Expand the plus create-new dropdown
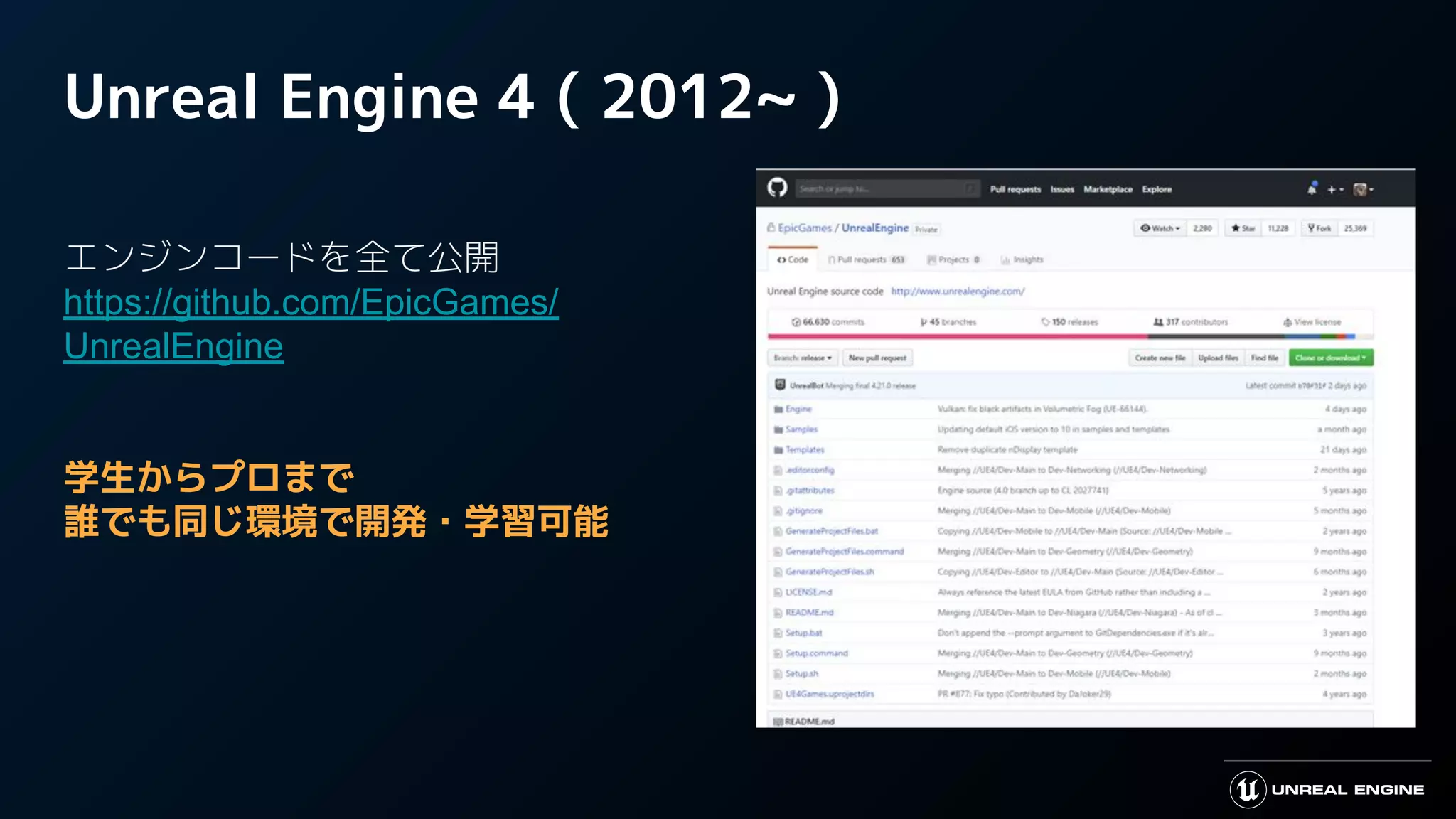Image resolution: width=1456 pixels, height=819 pixels. pos(1335,189)
